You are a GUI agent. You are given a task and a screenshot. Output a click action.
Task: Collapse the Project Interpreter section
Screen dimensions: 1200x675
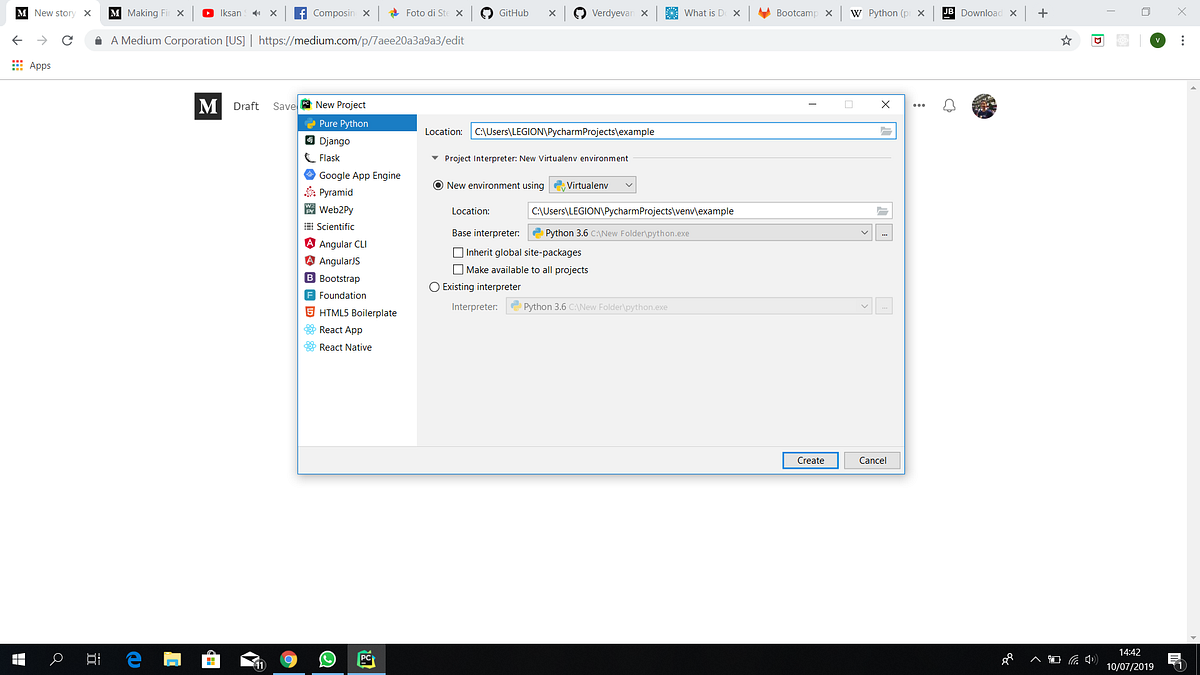pyautogui.click(x=434, y=157)
